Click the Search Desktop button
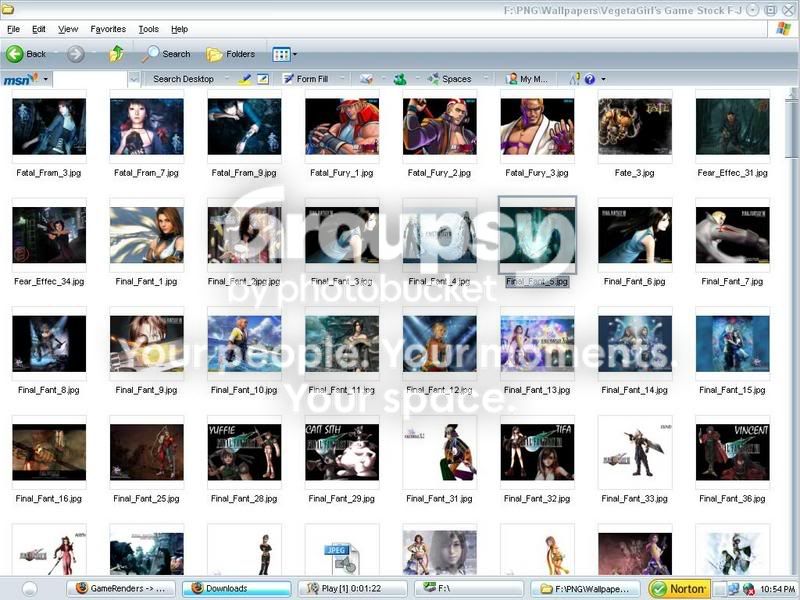The height and width of the screenshot is (600, 800). point(183,79)
